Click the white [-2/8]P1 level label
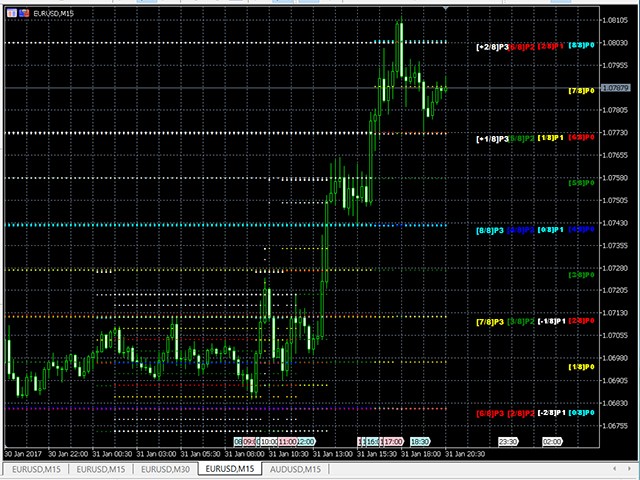 (x=552, y=413)
